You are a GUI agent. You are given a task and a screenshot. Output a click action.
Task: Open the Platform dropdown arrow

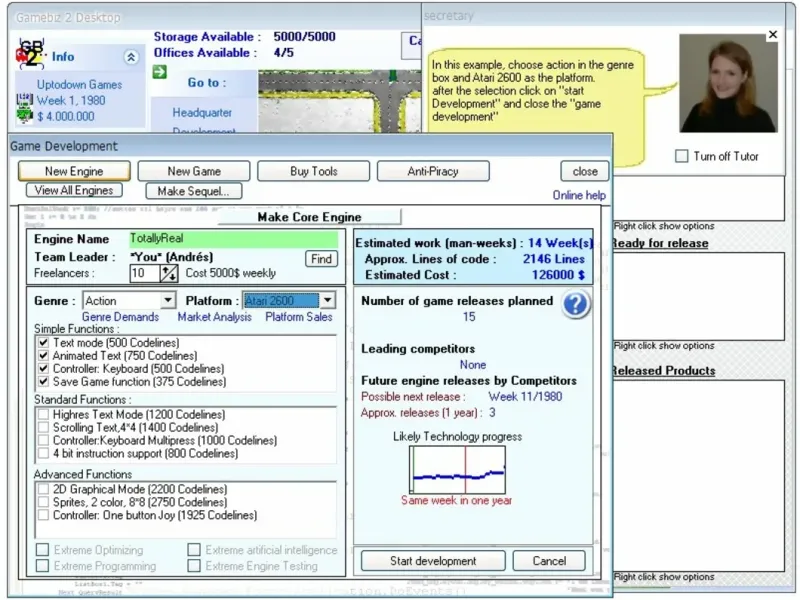tap(328, 301)
